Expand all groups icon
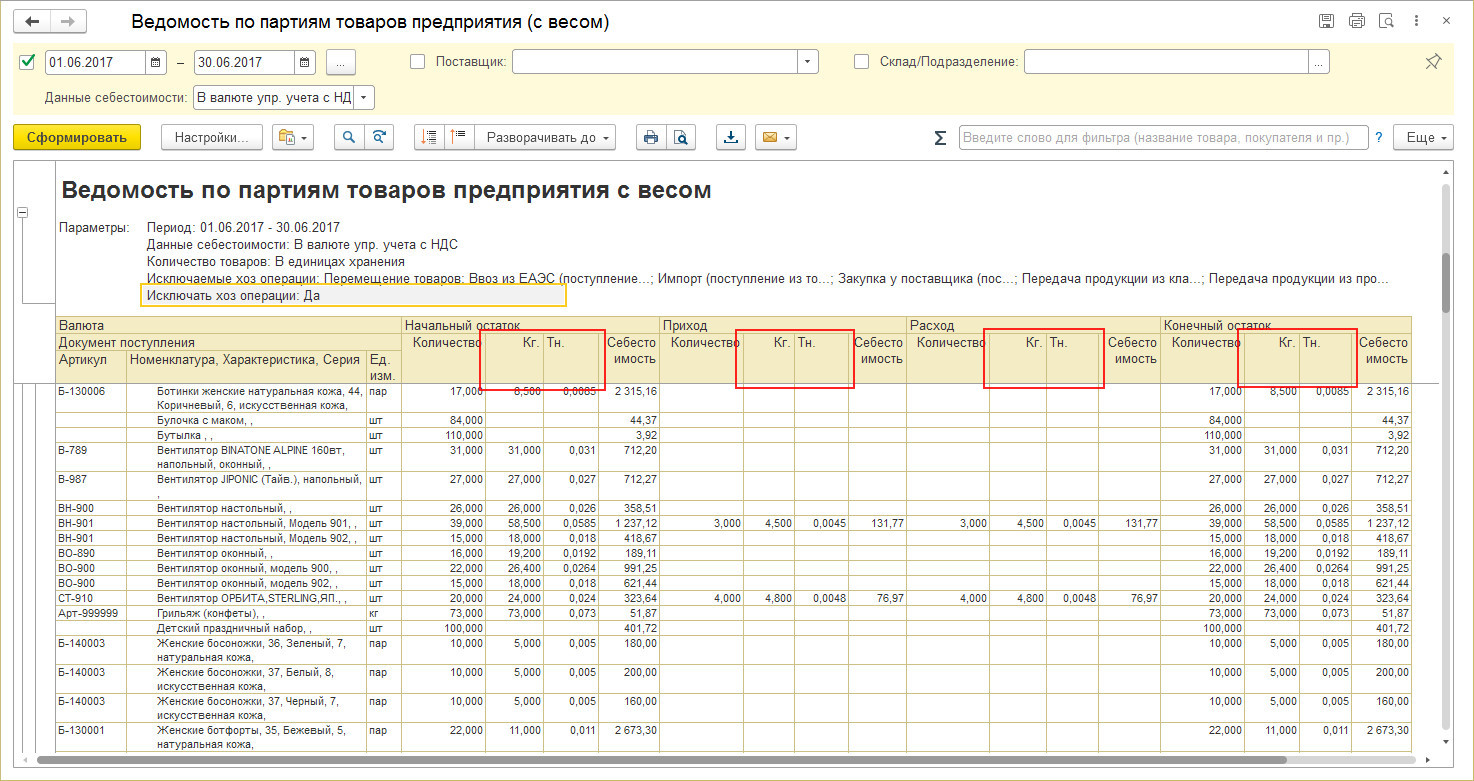 point(459,138)
